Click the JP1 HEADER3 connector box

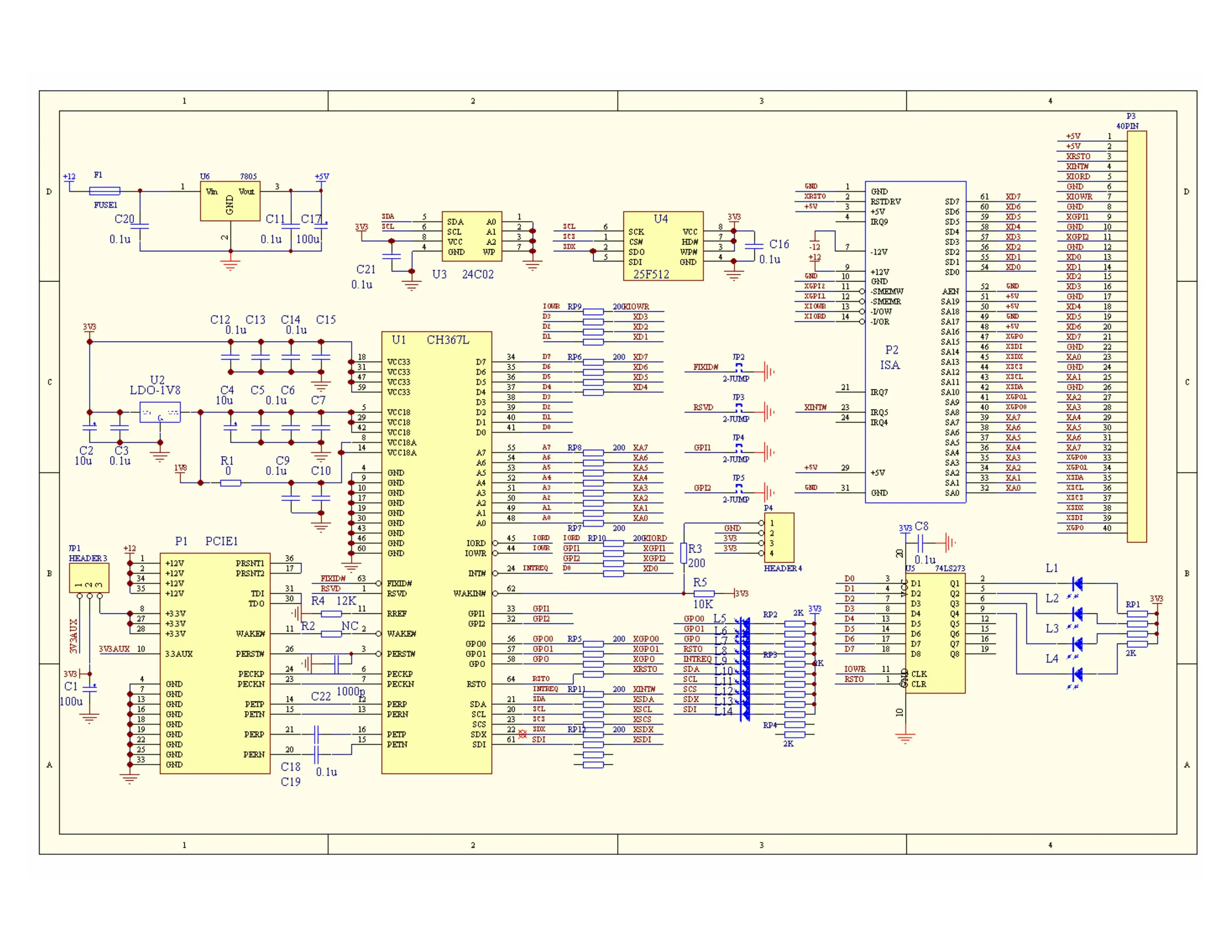[89, 578]
